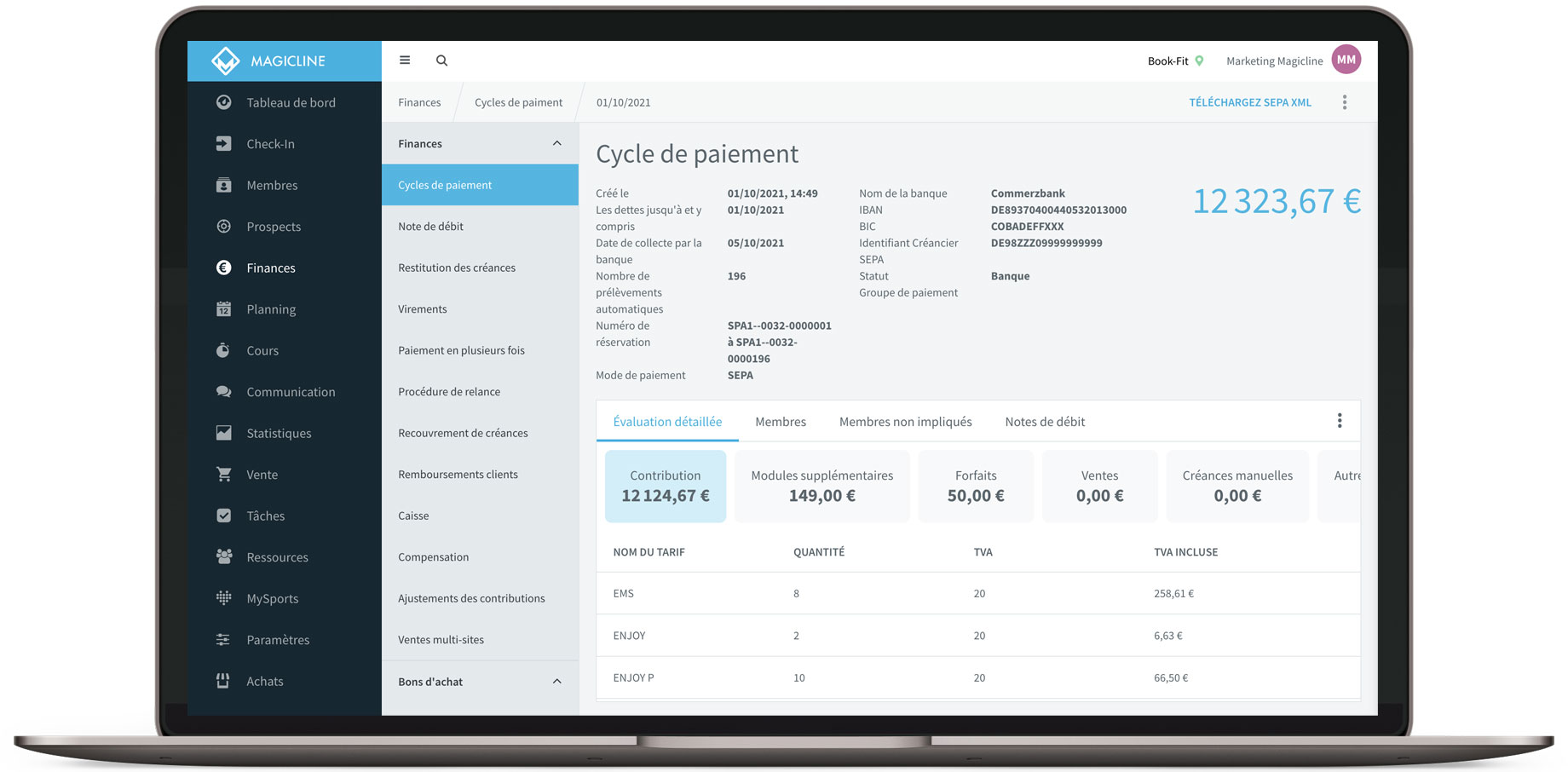Image resolution: width=1568 pixels, height=772 pixels.
Task: Open Ventes multi-sites item
Action: point(480,640)
